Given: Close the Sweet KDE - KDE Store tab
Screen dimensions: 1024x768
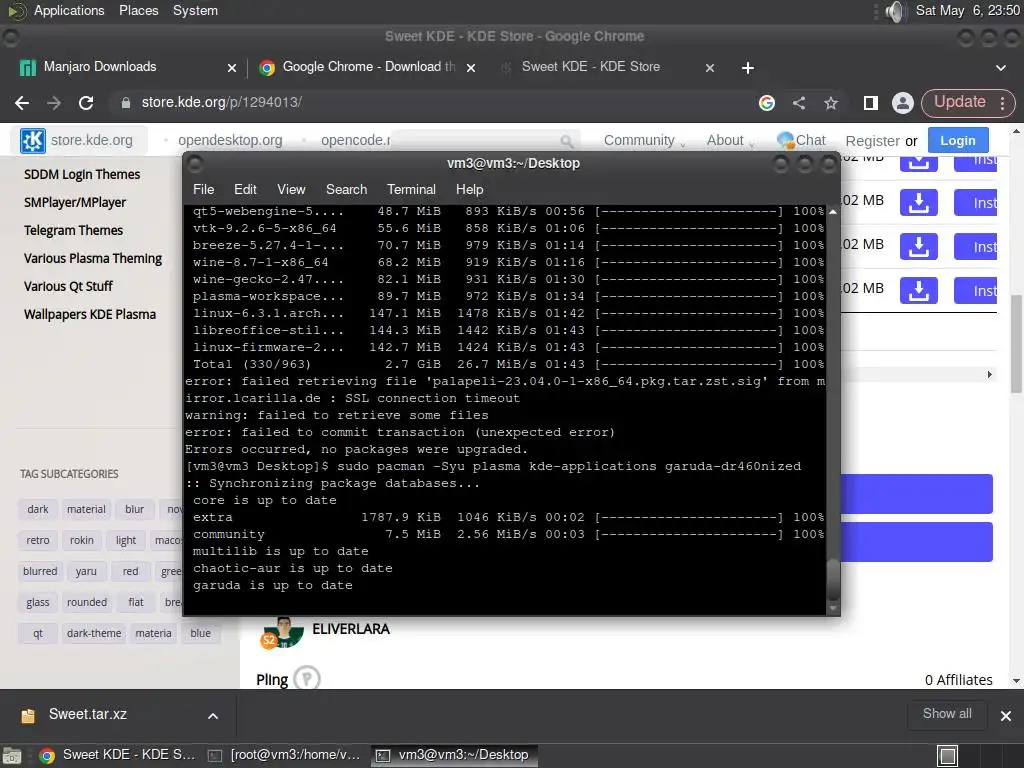Looking at the screenshot, I should click(x=710, y=68).
